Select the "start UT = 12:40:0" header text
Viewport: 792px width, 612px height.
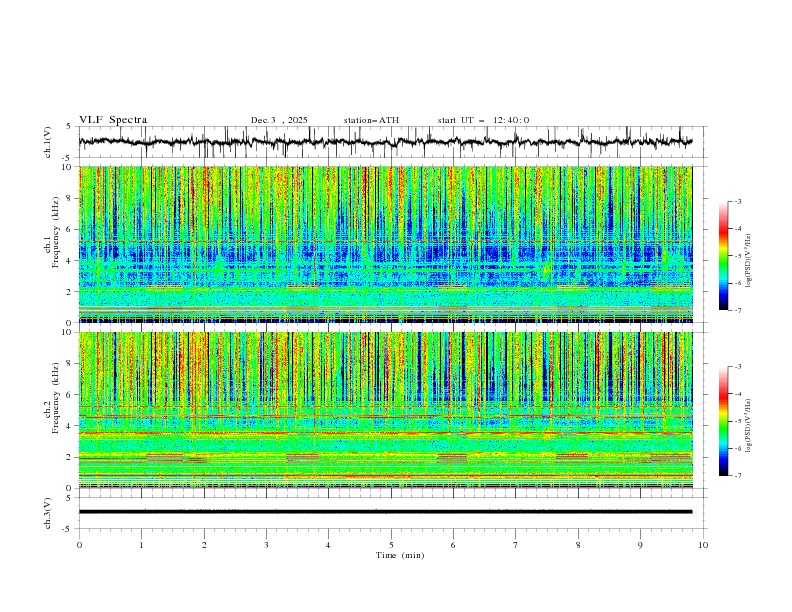coord(483,120)
